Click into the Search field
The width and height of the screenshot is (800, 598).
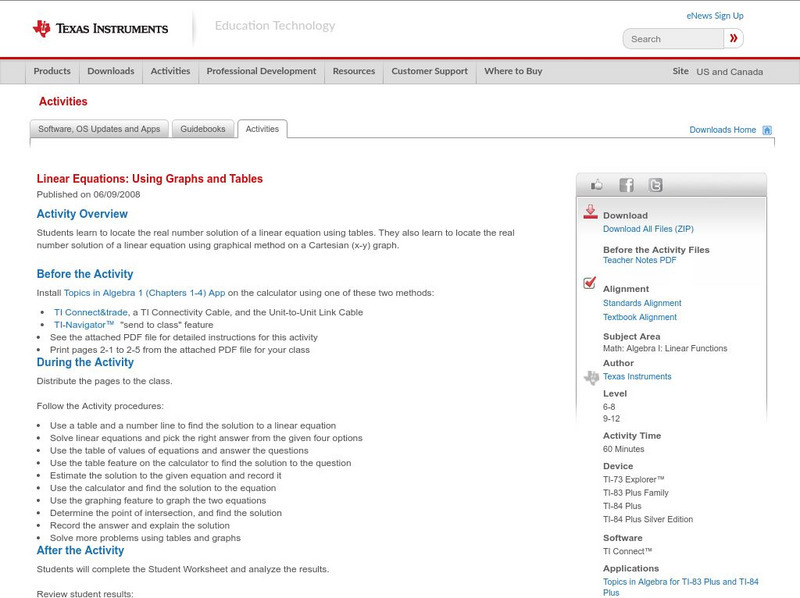[673, 39]
